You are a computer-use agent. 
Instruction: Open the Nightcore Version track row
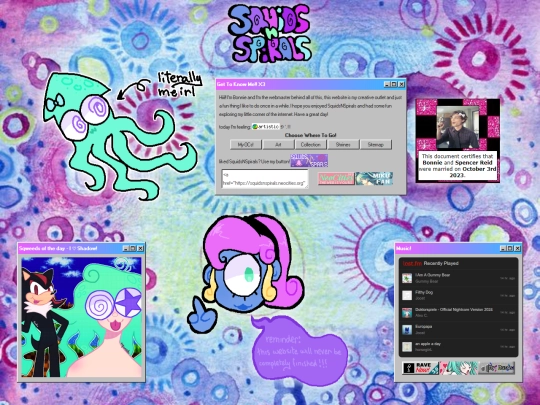(458, 312)
